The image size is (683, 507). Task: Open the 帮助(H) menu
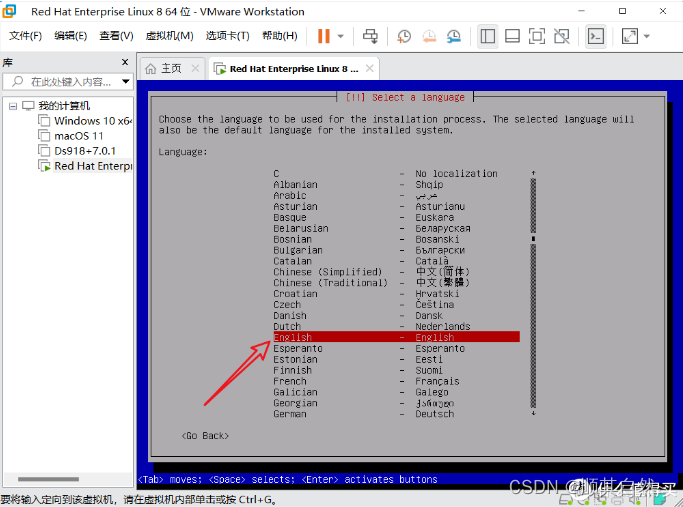coord(280,36)
